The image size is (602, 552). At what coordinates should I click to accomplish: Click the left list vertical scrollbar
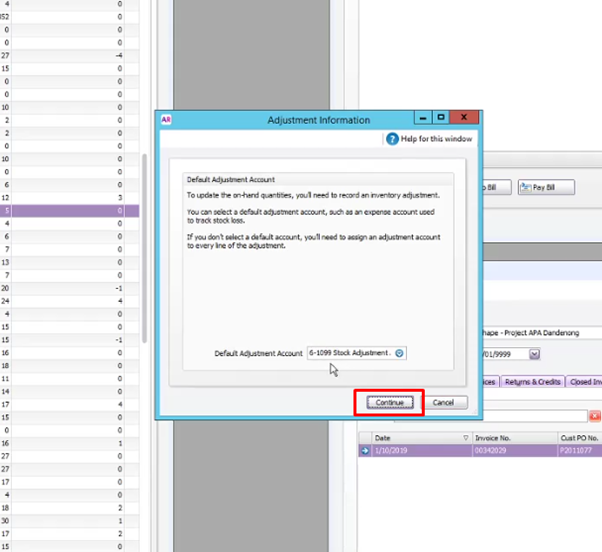[144, 248]
